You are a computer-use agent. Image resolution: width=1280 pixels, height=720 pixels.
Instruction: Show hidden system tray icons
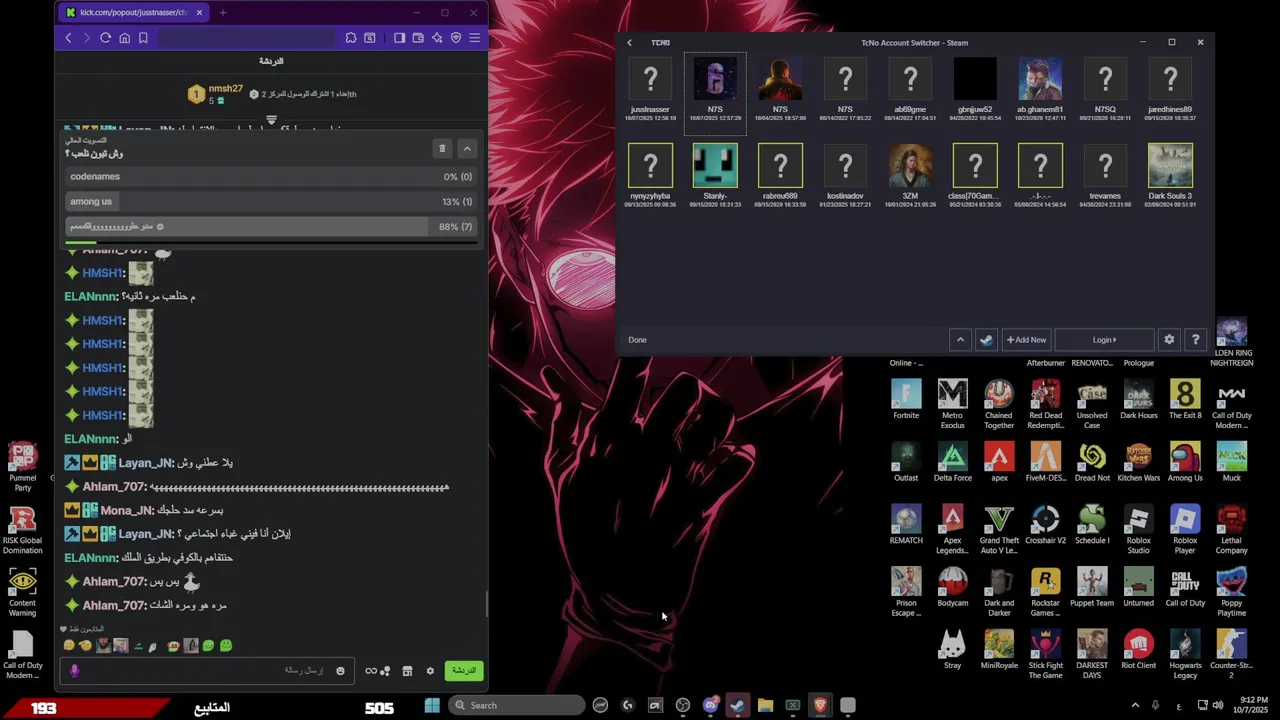(1135, 706)
